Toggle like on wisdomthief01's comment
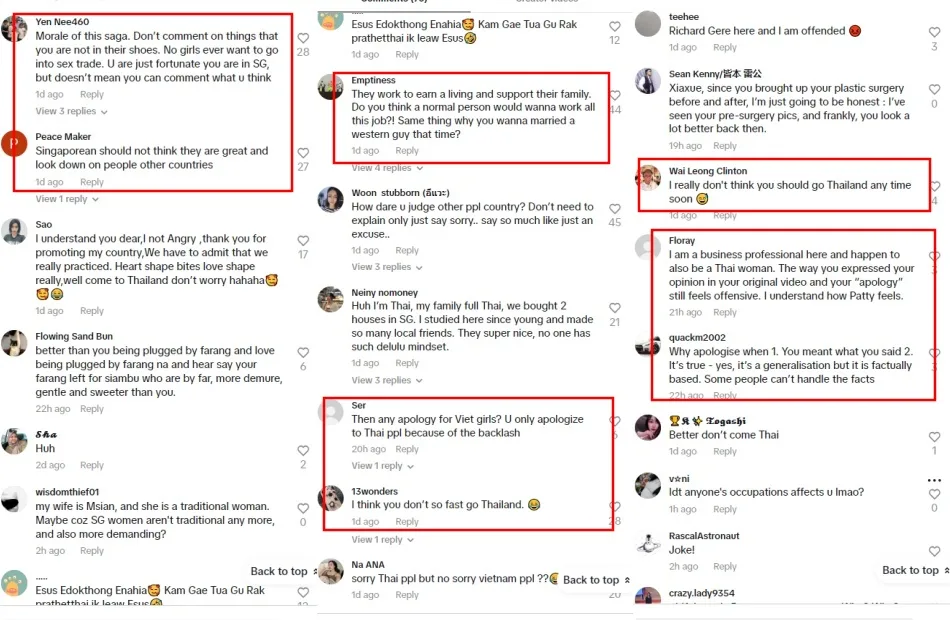 (x=303, y=507)
